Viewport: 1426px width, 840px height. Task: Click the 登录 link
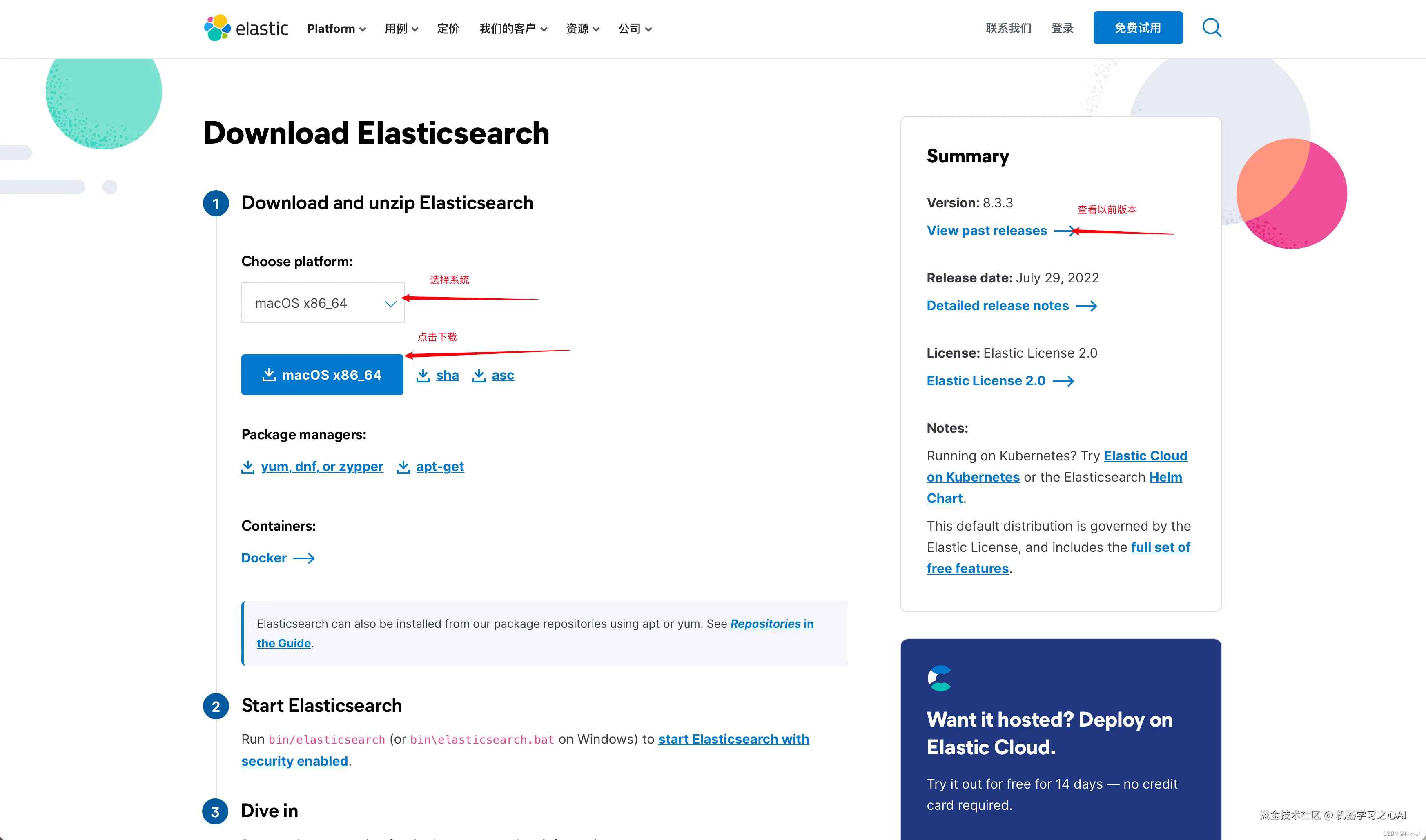1062,28
